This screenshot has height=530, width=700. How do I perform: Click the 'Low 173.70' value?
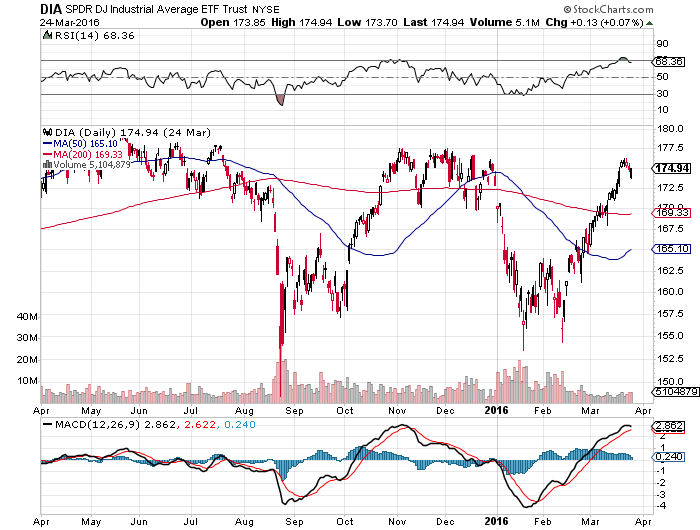pos(367,22)
